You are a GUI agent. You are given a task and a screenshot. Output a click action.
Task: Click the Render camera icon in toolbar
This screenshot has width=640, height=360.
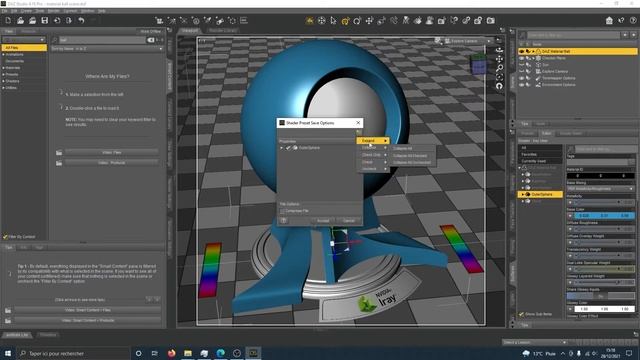click(491, 21)
